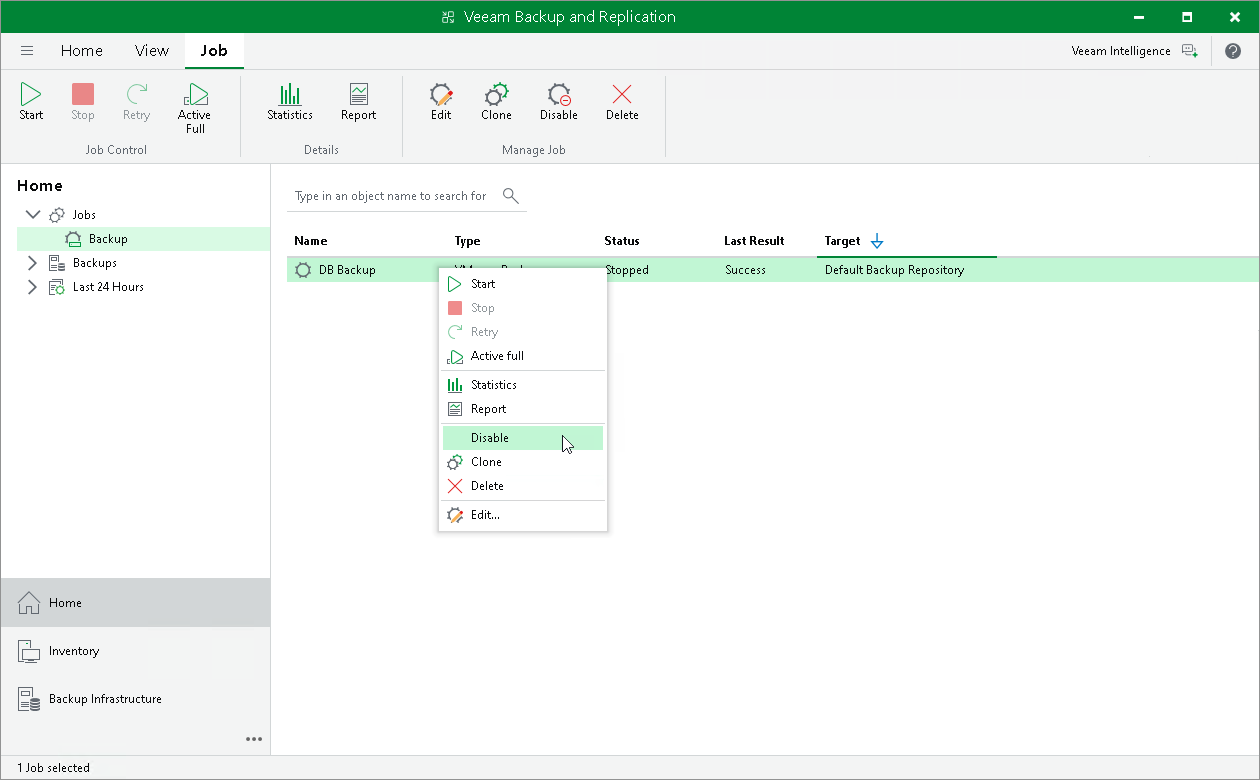
Task: Click the search magnifier icon
Action: [x=511, y=196]
